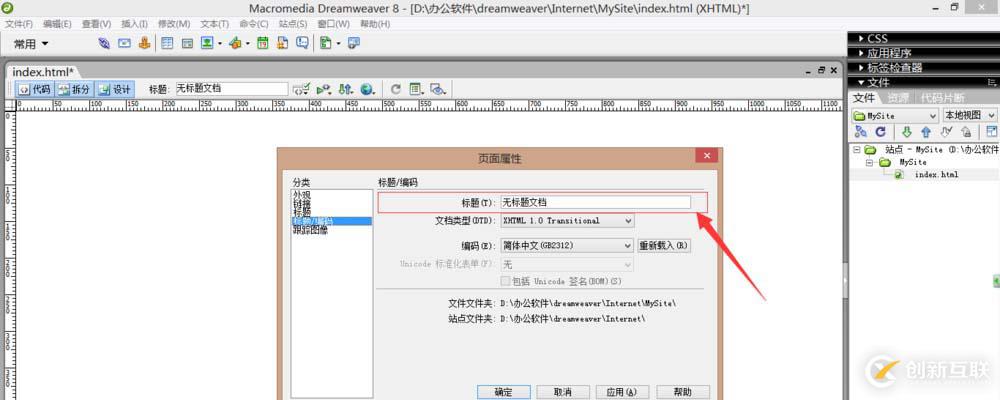1000x400 pixels.
Task: Open the Images icon dropdown arrow
Action: click(219, 44)
